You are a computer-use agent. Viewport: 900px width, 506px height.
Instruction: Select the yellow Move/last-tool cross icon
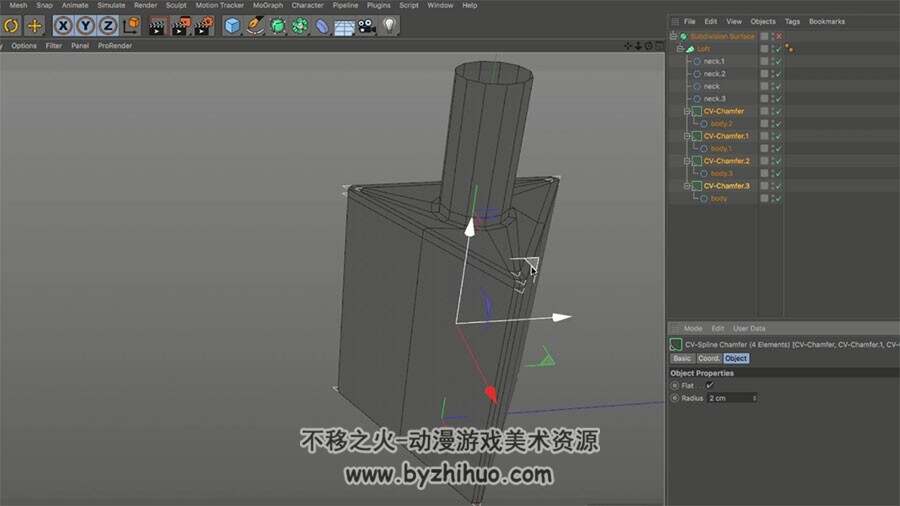pos(34,26)
